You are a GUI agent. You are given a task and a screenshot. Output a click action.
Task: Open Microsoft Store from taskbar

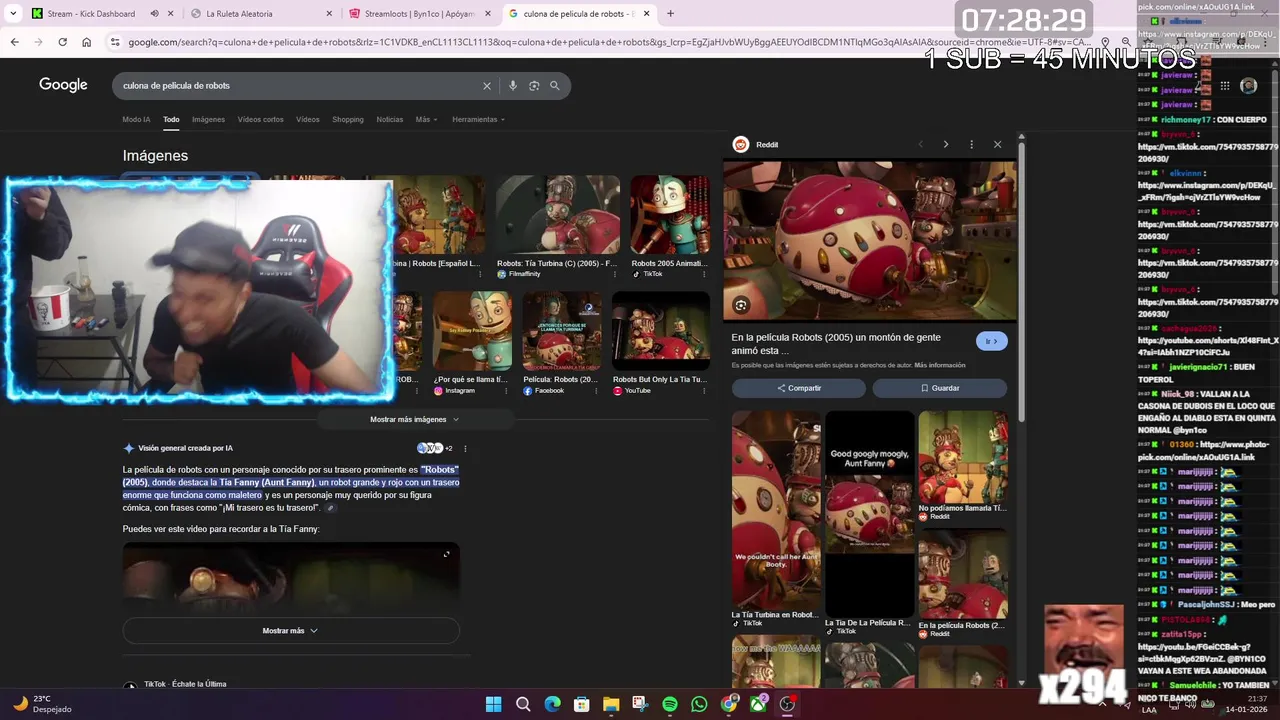click(x=581, y=704)
